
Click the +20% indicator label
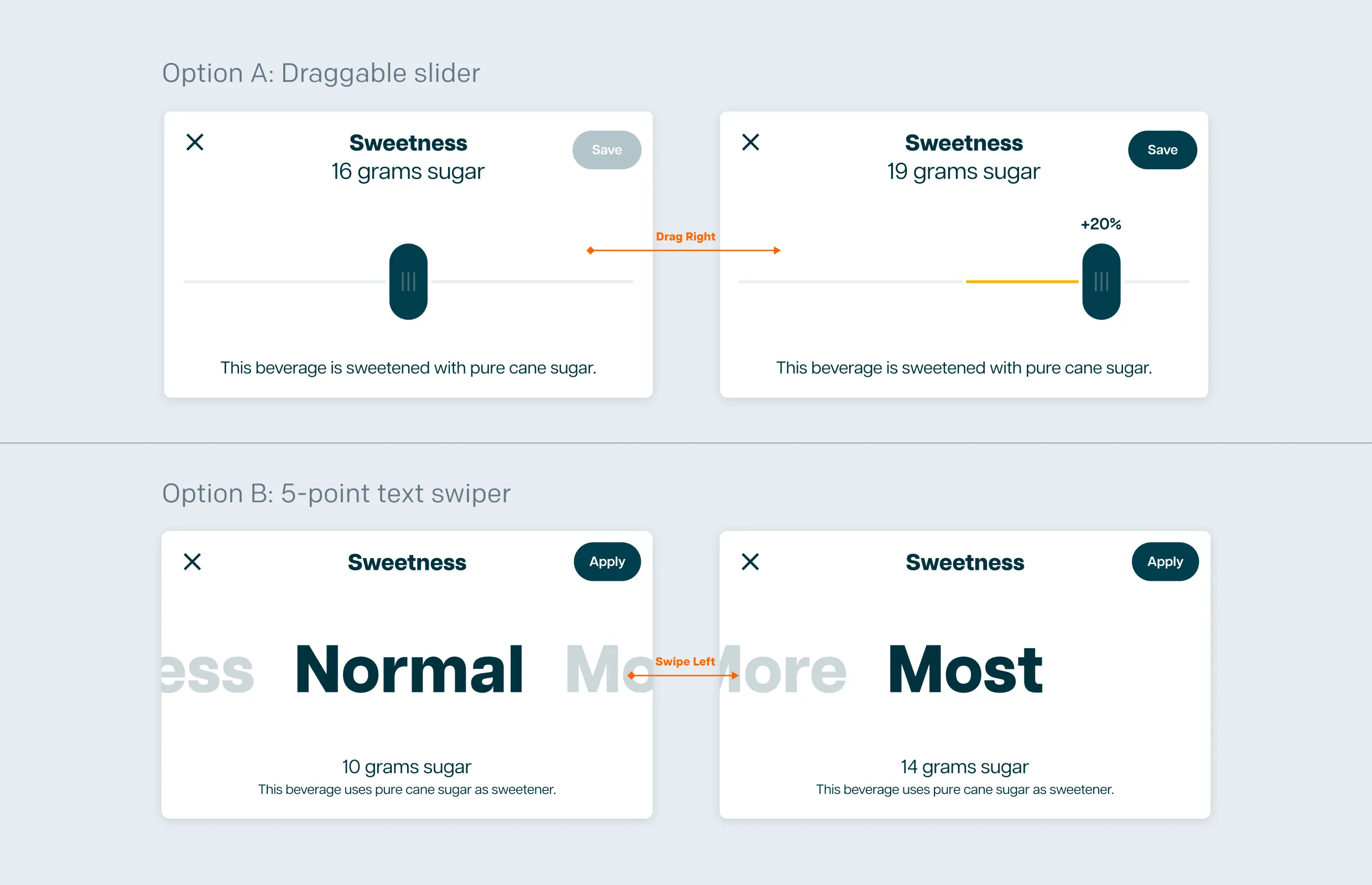click(1101, 223)
